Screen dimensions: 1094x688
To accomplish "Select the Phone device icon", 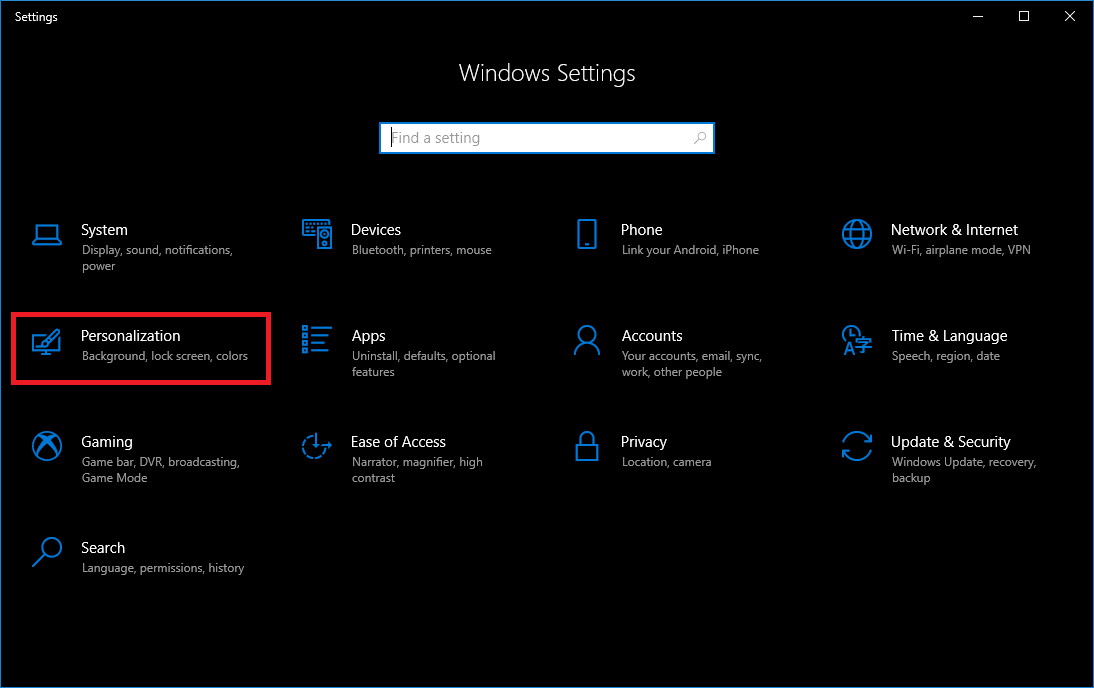I will click(x=587, y=234).
